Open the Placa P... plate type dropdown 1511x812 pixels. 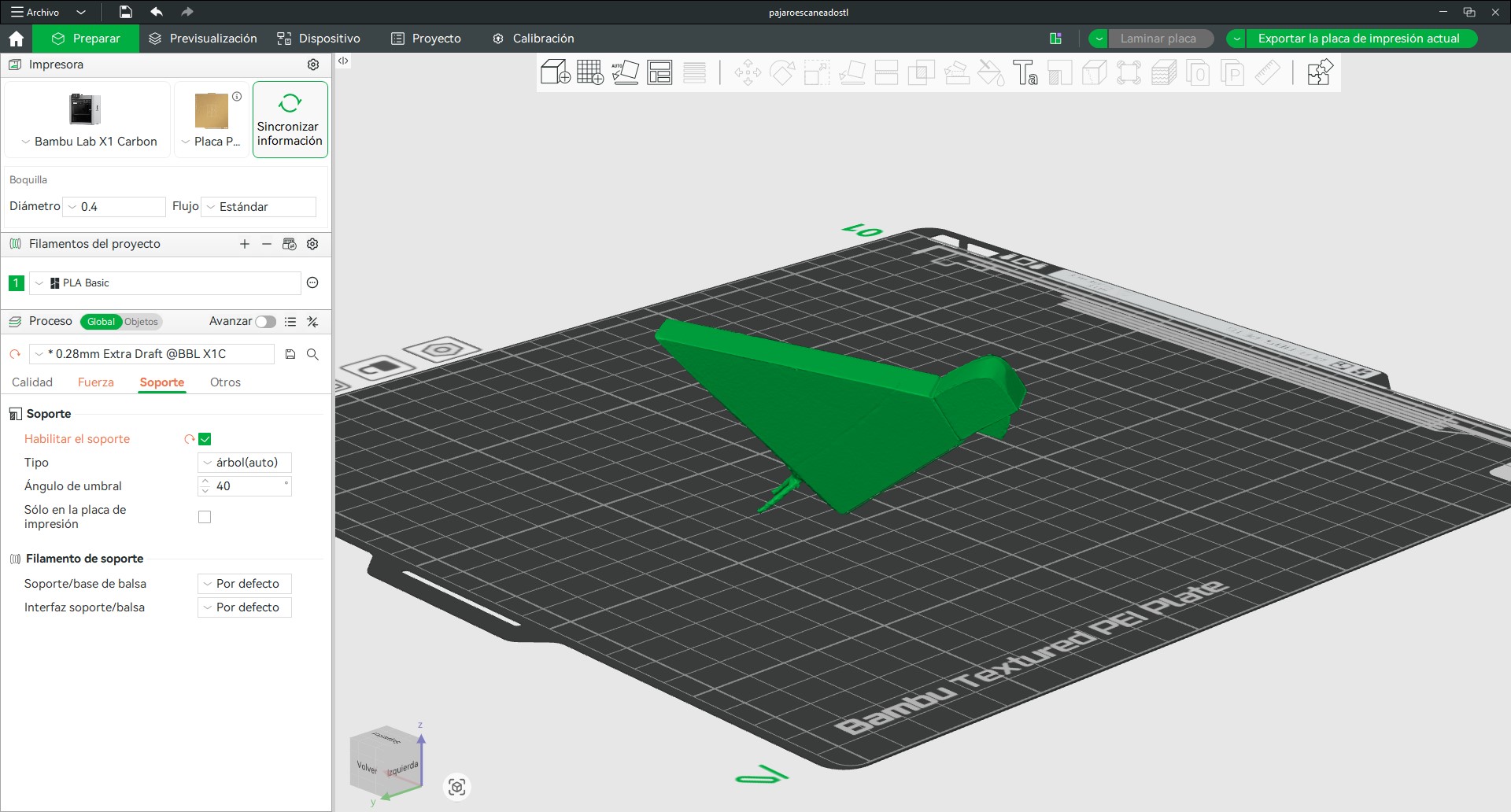[211, 142]
